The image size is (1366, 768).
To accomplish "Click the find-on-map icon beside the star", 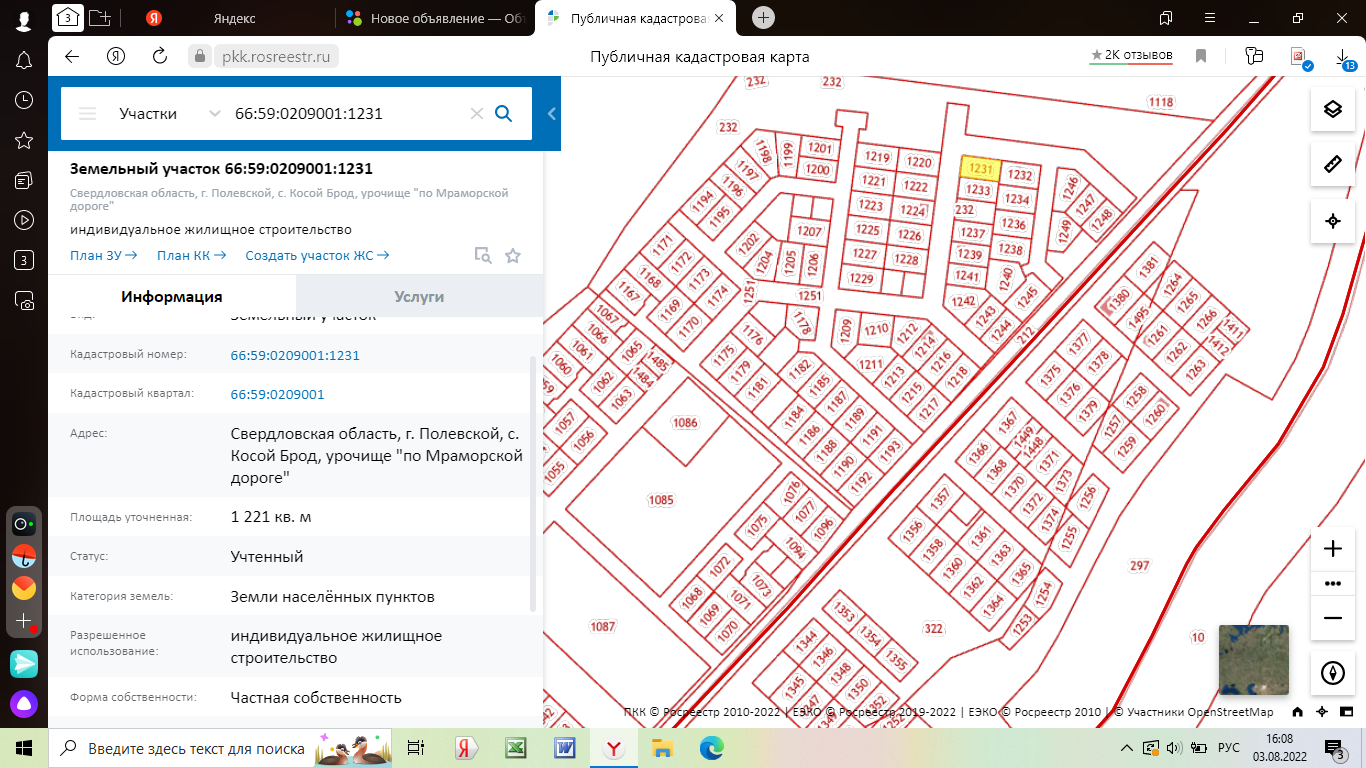I will (x=483, y=256).
